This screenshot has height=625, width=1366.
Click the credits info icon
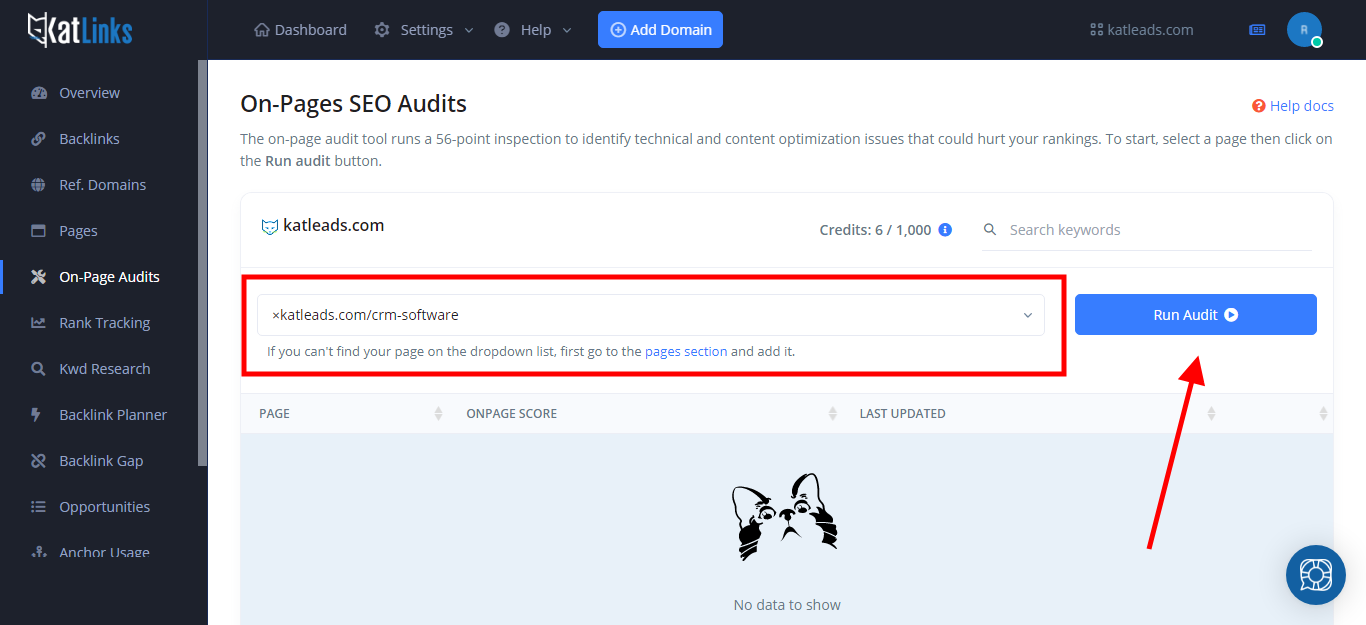point(945,230)
